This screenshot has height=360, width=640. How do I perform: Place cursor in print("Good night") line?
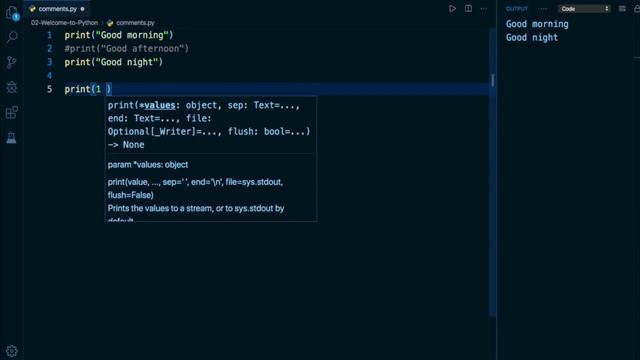click(113, 62)
